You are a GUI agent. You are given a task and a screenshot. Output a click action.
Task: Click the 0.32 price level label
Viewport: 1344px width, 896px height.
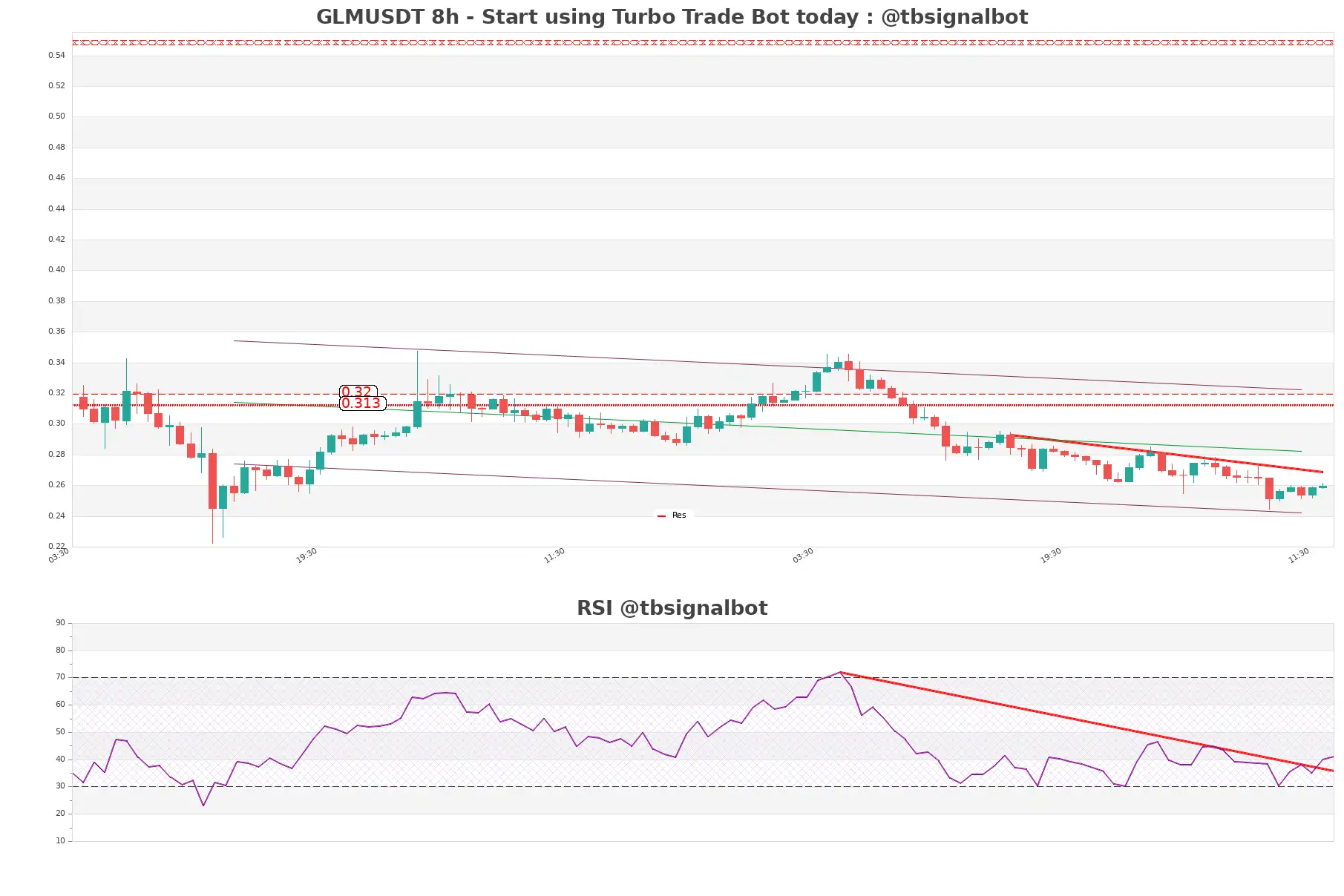[x=358, y=392]
